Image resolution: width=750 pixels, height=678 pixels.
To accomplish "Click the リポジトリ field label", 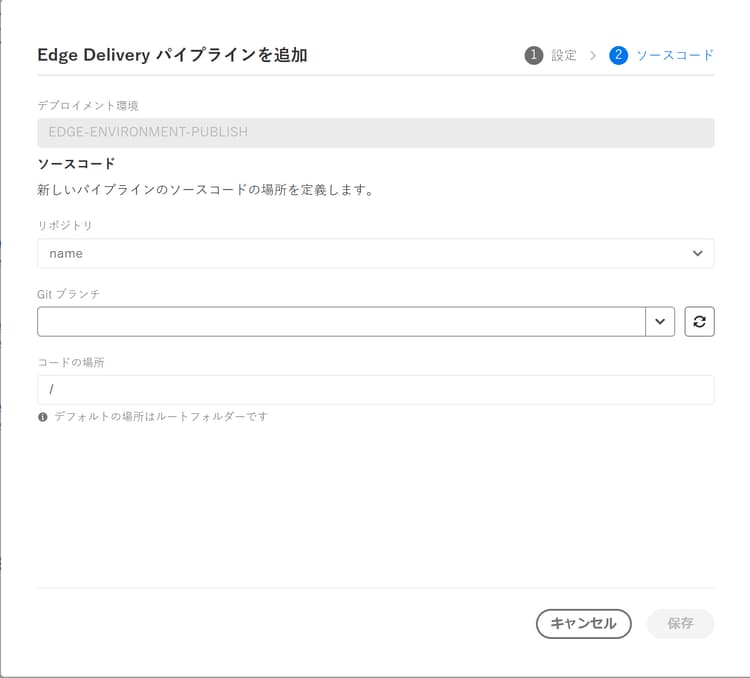I will pos(65,225).
